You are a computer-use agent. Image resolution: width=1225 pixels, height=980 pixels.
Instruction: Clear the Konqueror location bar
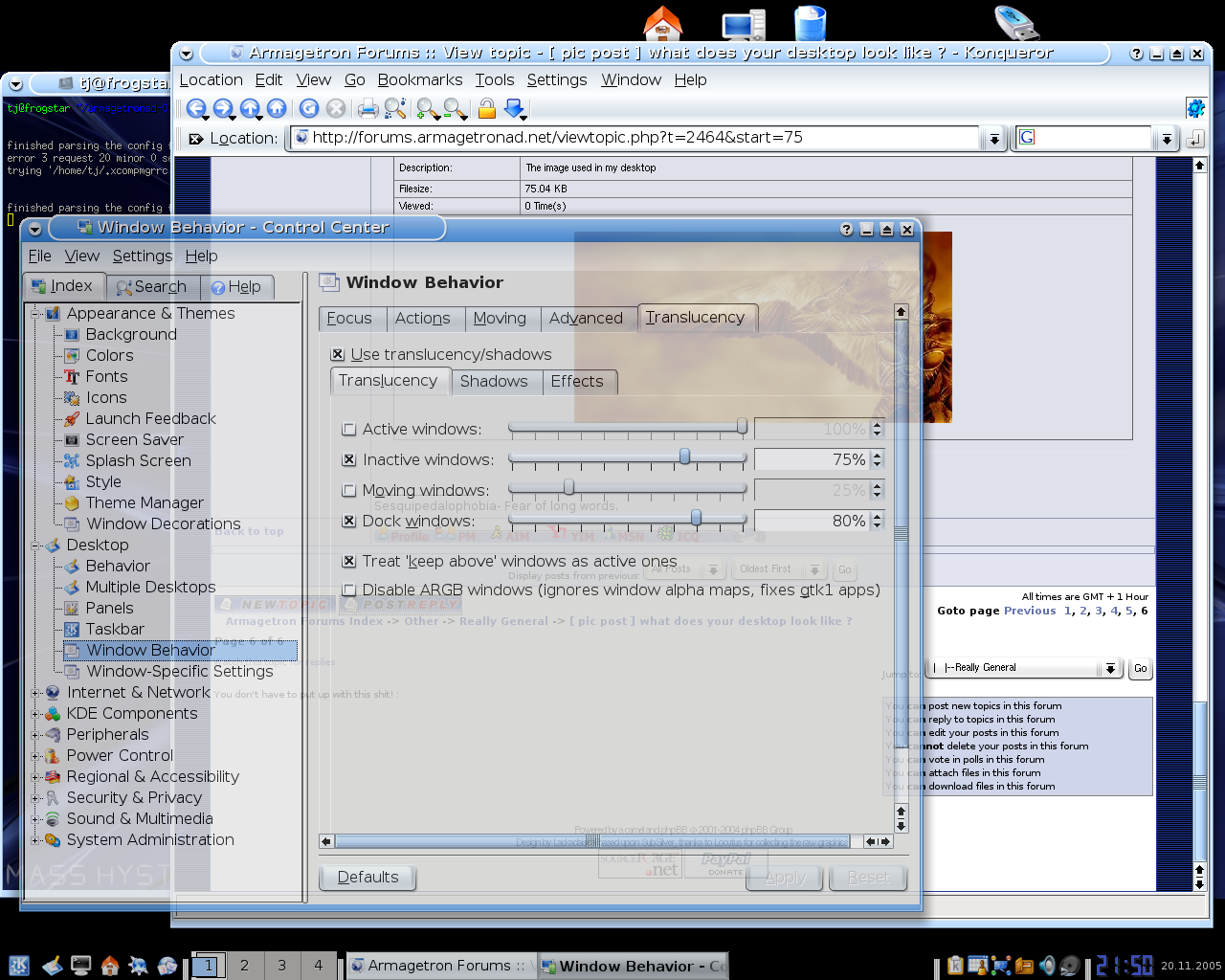point(196,139)
